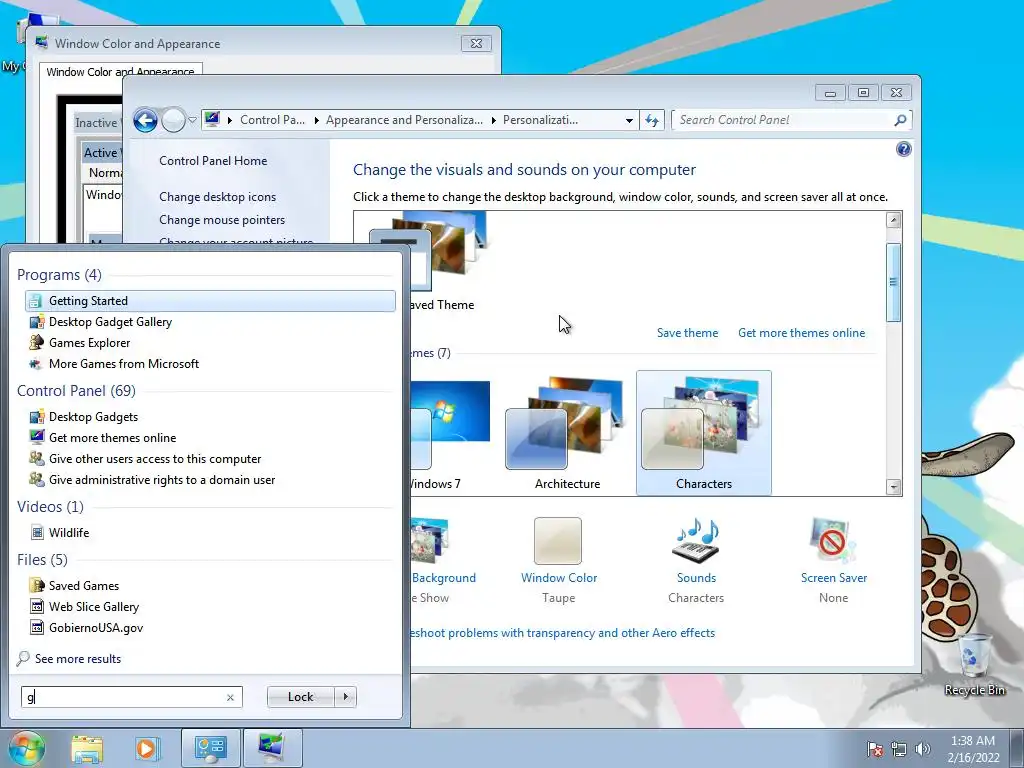Select the Characters theme

703,432
